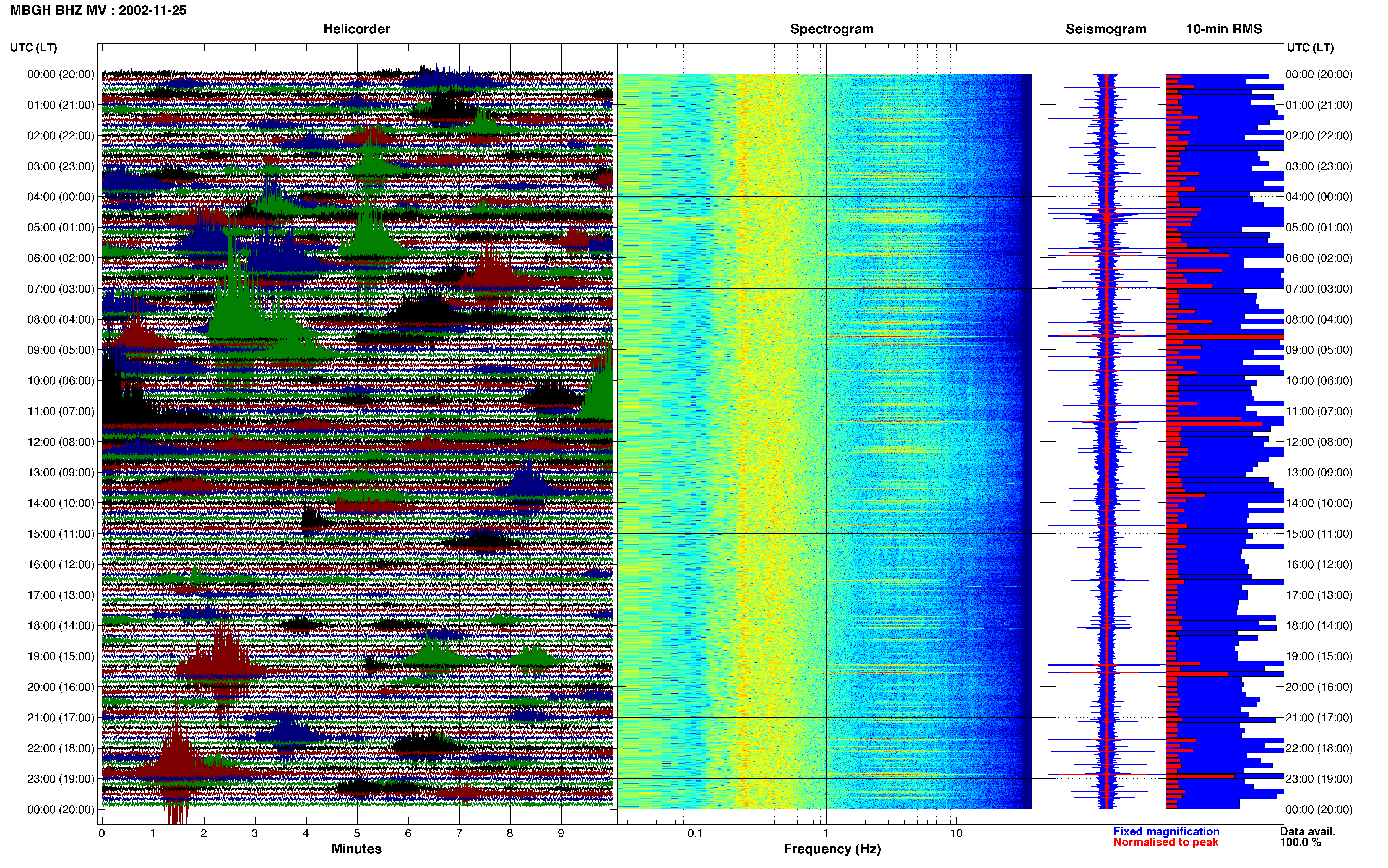
Task: Click the right '23:00 (19:00)' time label
Action: 1319,779
